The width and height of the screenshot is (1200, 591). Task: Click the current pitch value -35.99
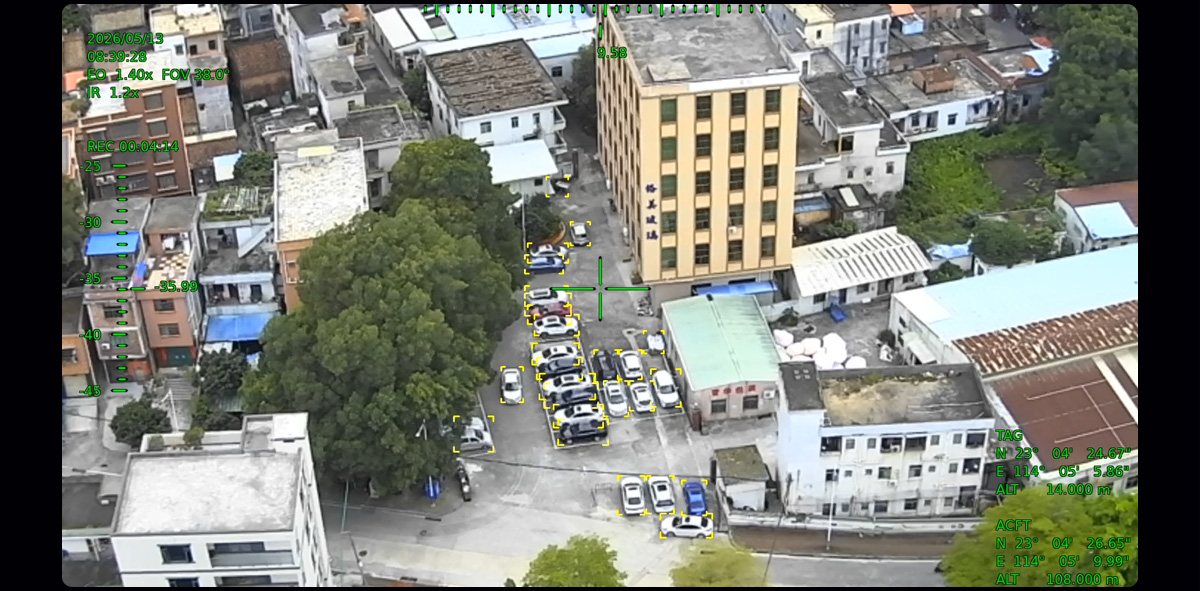pos(178,286)
